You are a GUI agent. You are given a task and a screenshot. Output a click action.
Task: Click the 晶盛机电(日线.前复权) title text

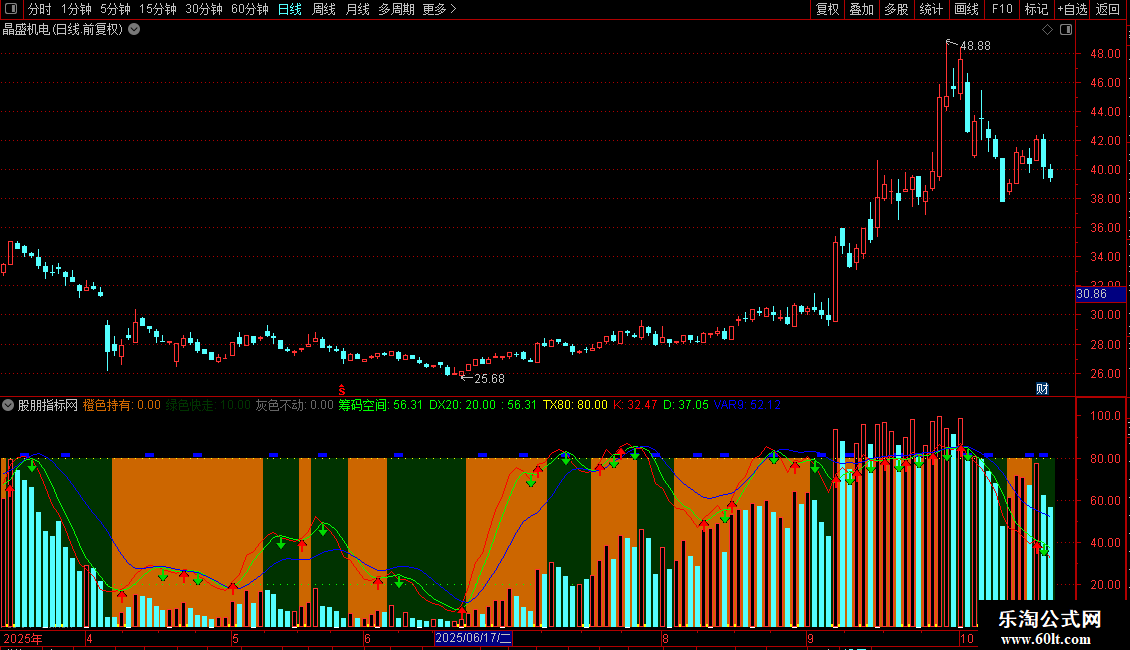tap(63, 30)
